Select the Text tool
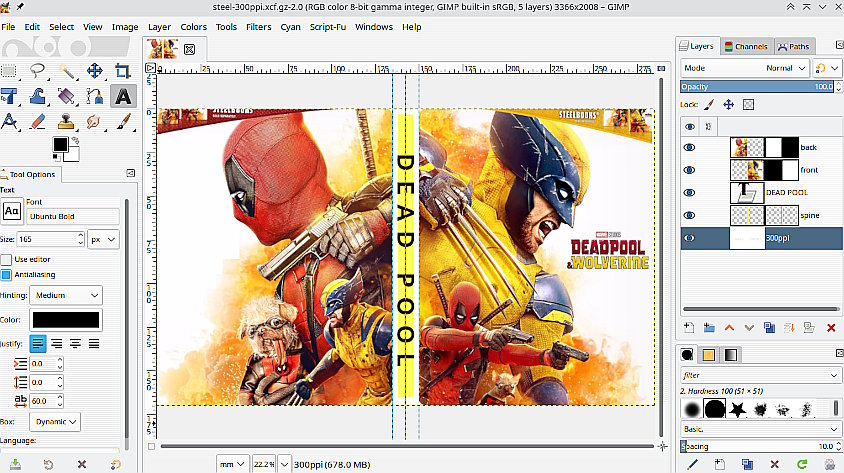The height and width of the screenshot is (473, 844). [x=123, y=96]
